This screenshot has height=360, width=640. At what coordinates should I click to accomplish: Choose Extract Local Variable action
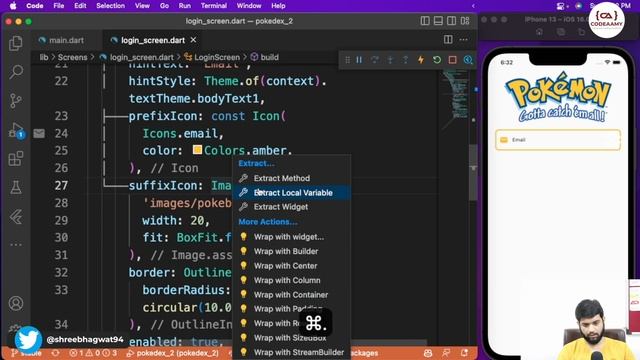(x=291, y=193)
